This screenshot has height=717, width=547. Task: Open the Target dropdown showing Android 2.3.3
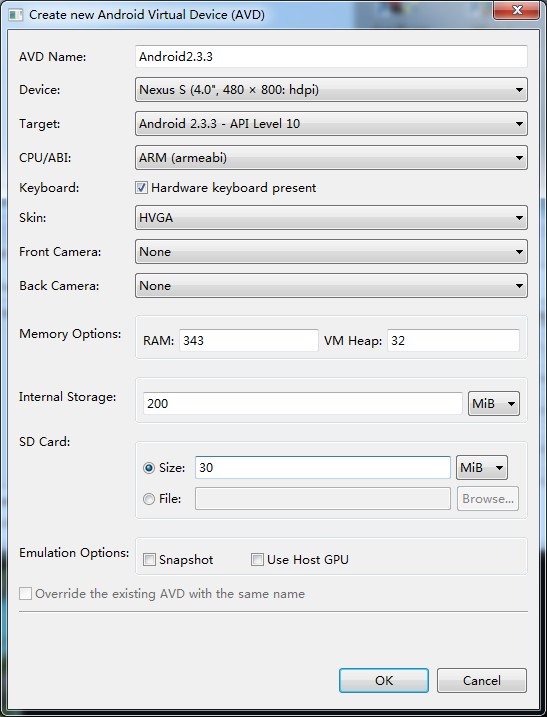click(331, 123)
